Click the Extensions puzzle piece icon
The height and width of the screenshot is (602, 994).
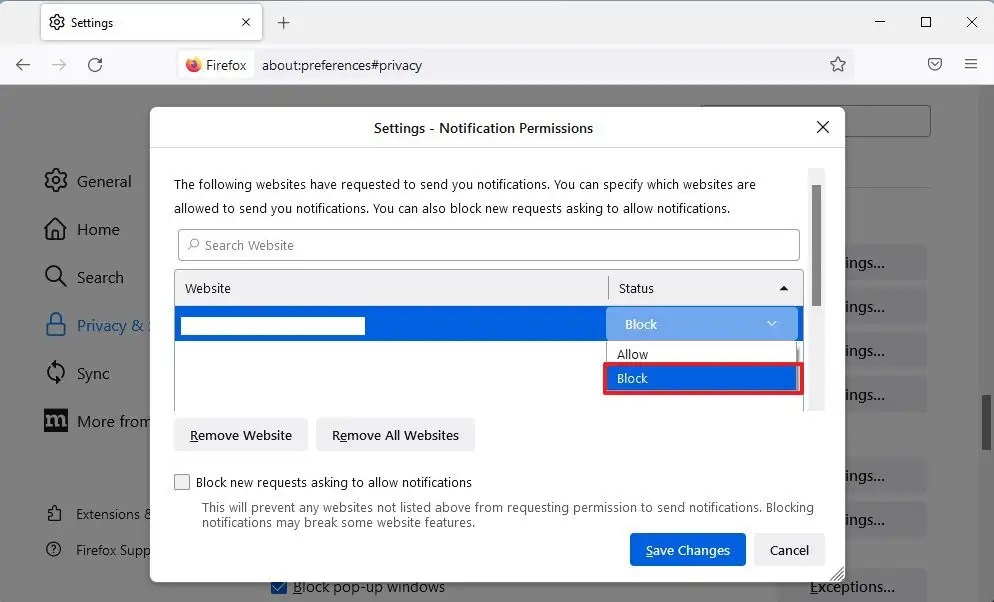55,513
